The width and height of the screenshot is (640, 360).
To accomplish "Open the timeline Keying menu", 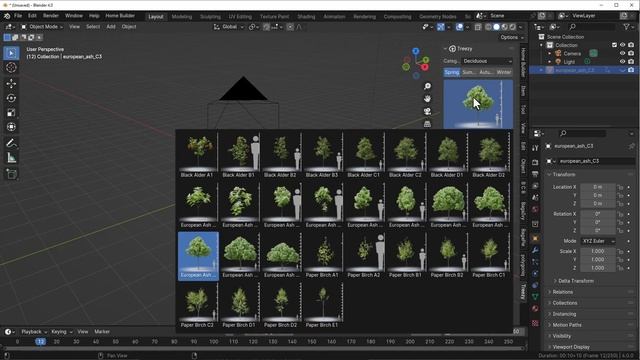I will tap(61, 332).
